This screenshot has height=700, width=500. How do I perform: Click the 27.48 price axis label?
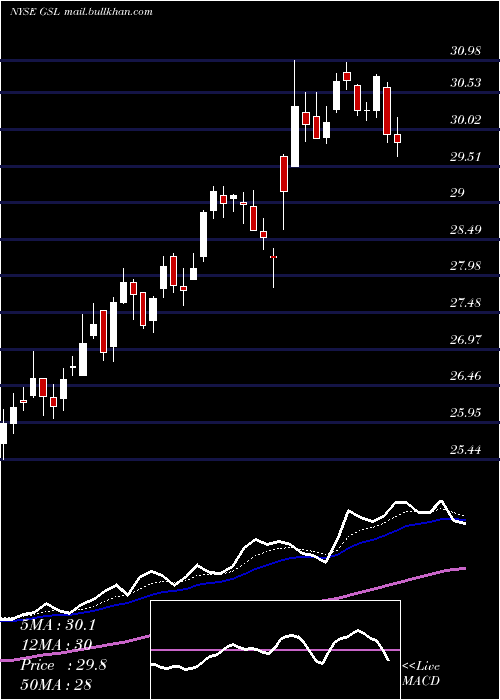tap(466, 304)
